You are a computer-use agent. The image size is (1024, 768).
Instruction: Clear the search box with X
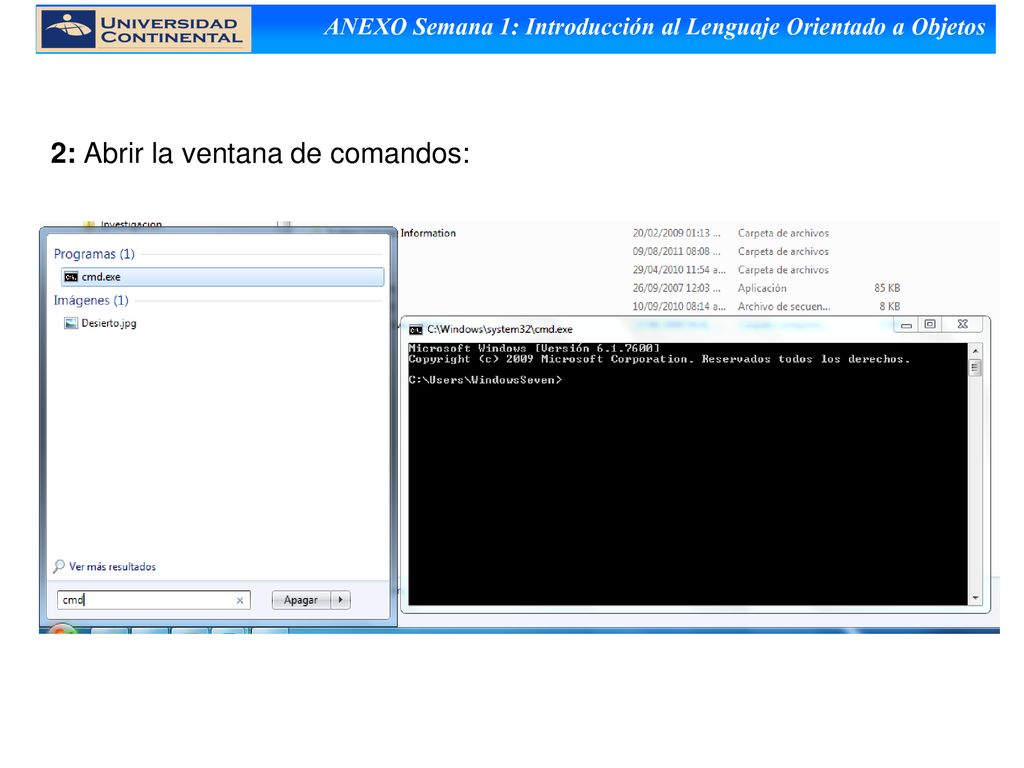pos(240,600)
